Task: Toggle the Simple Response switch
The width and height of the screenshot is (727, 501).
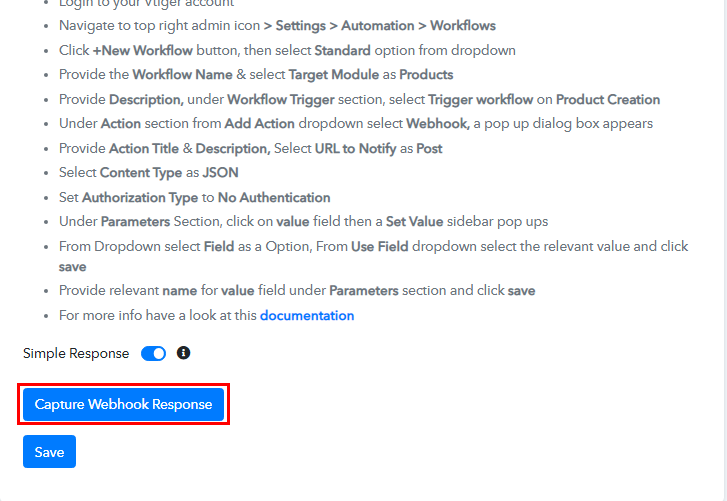Action: tap(153, 353)
